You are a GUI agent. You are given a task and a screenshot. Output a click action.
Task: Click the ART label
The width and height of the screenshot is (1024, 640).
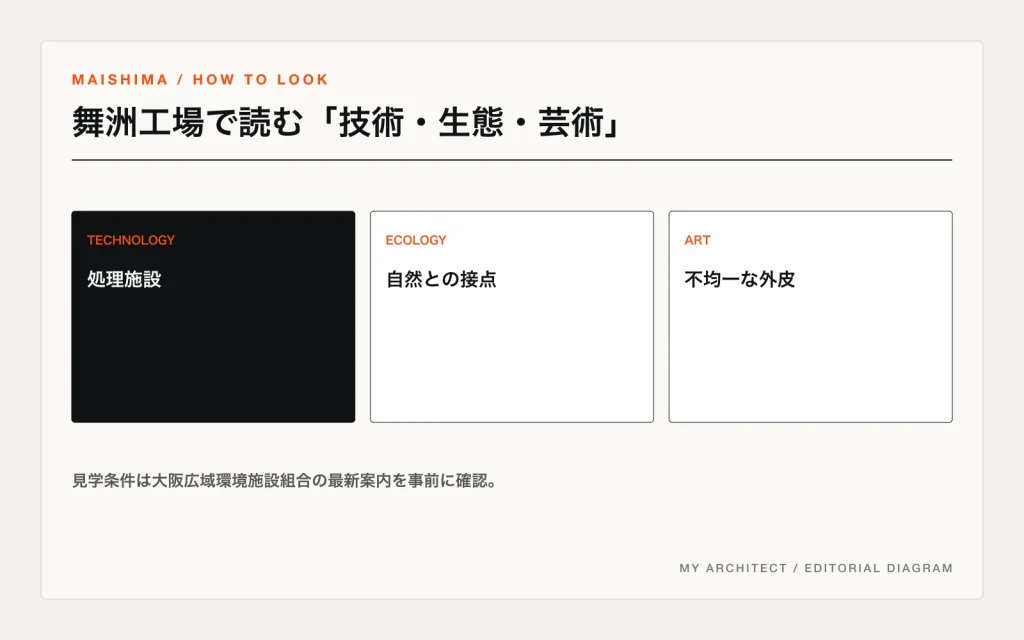click(697, 240)
